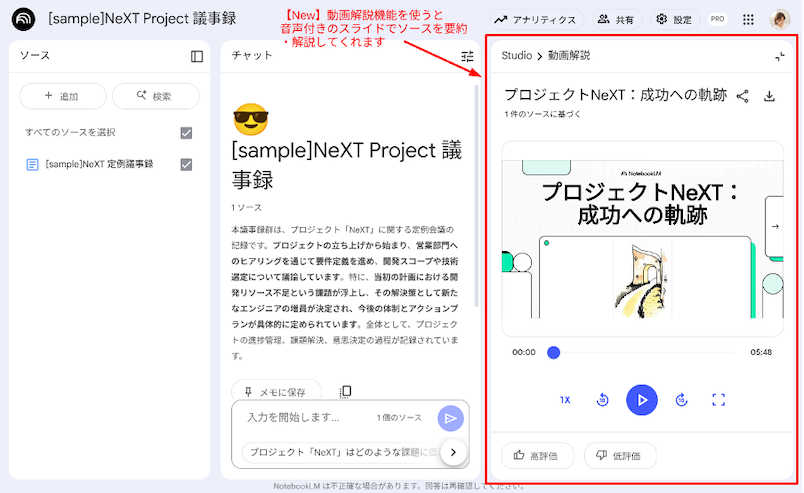This screenshot has width=804, height=493.
Task: Collapse the Studio video panel icon
Action: (780, 56)
